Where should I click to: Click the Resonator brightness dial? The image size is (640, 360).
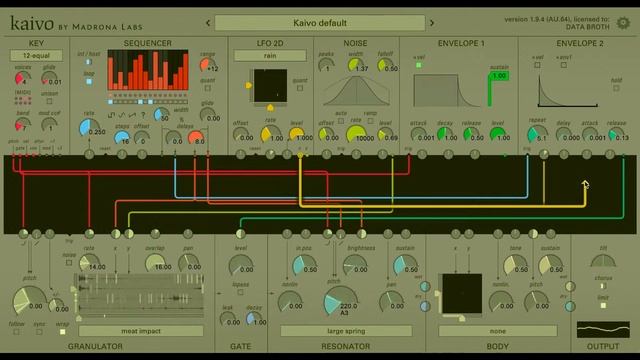pos(354,264)
